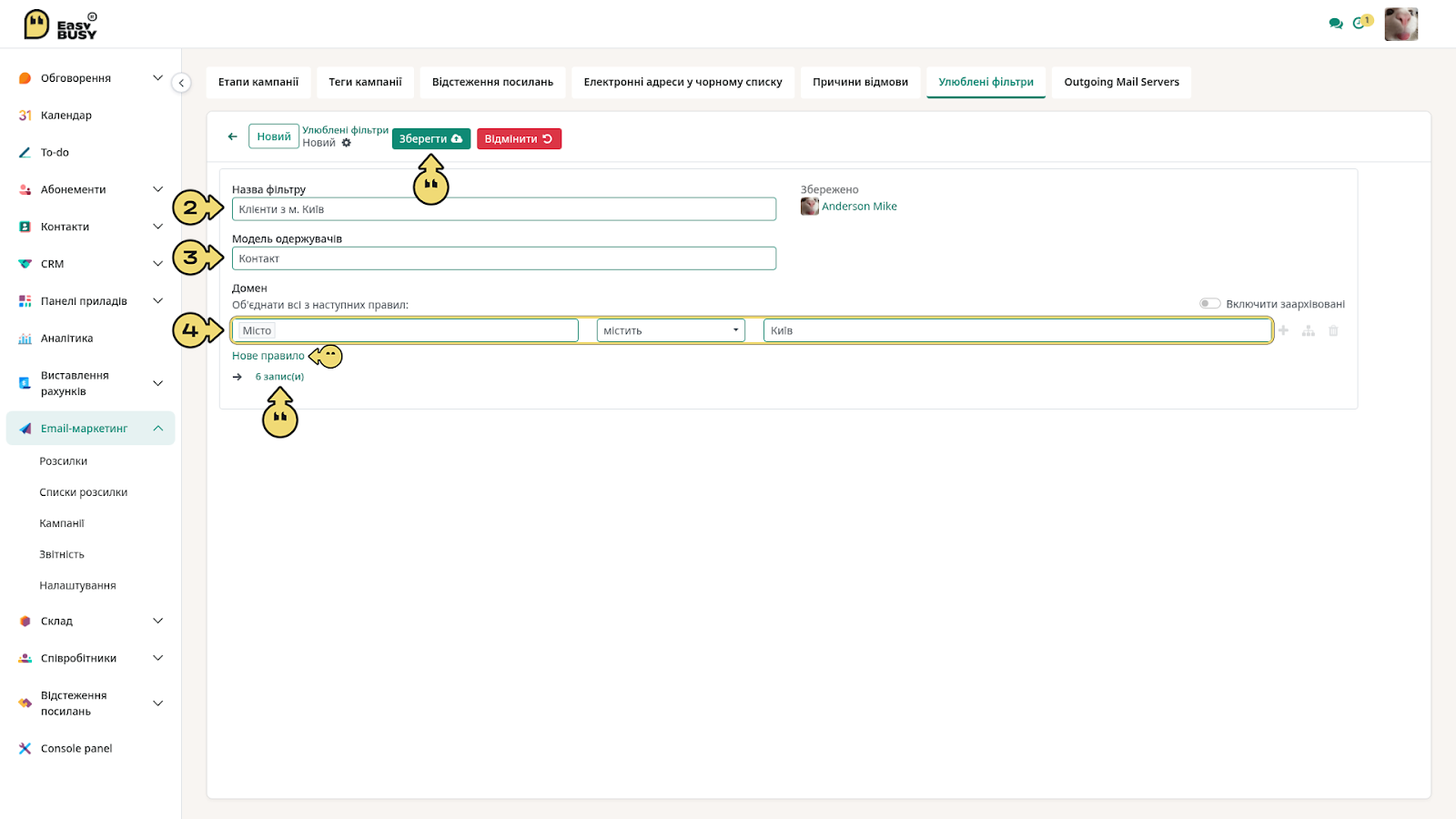
Task: Open the містить operator dropdown
Action: (671, 330)
